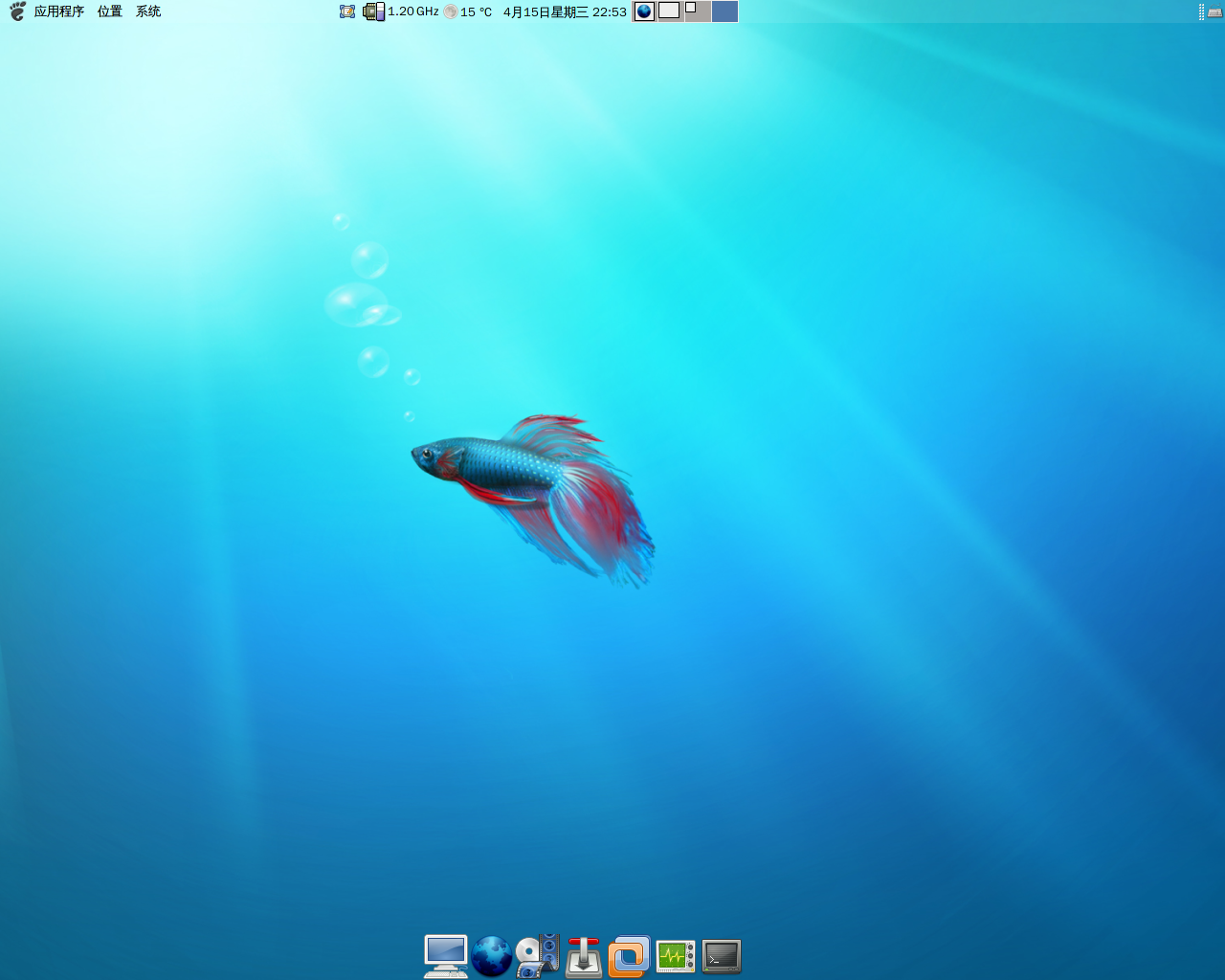The width and height of the screenshot is (1225, 980).
Task: Open the 应用程序 applications menu
Action: (x=58, y=11)
